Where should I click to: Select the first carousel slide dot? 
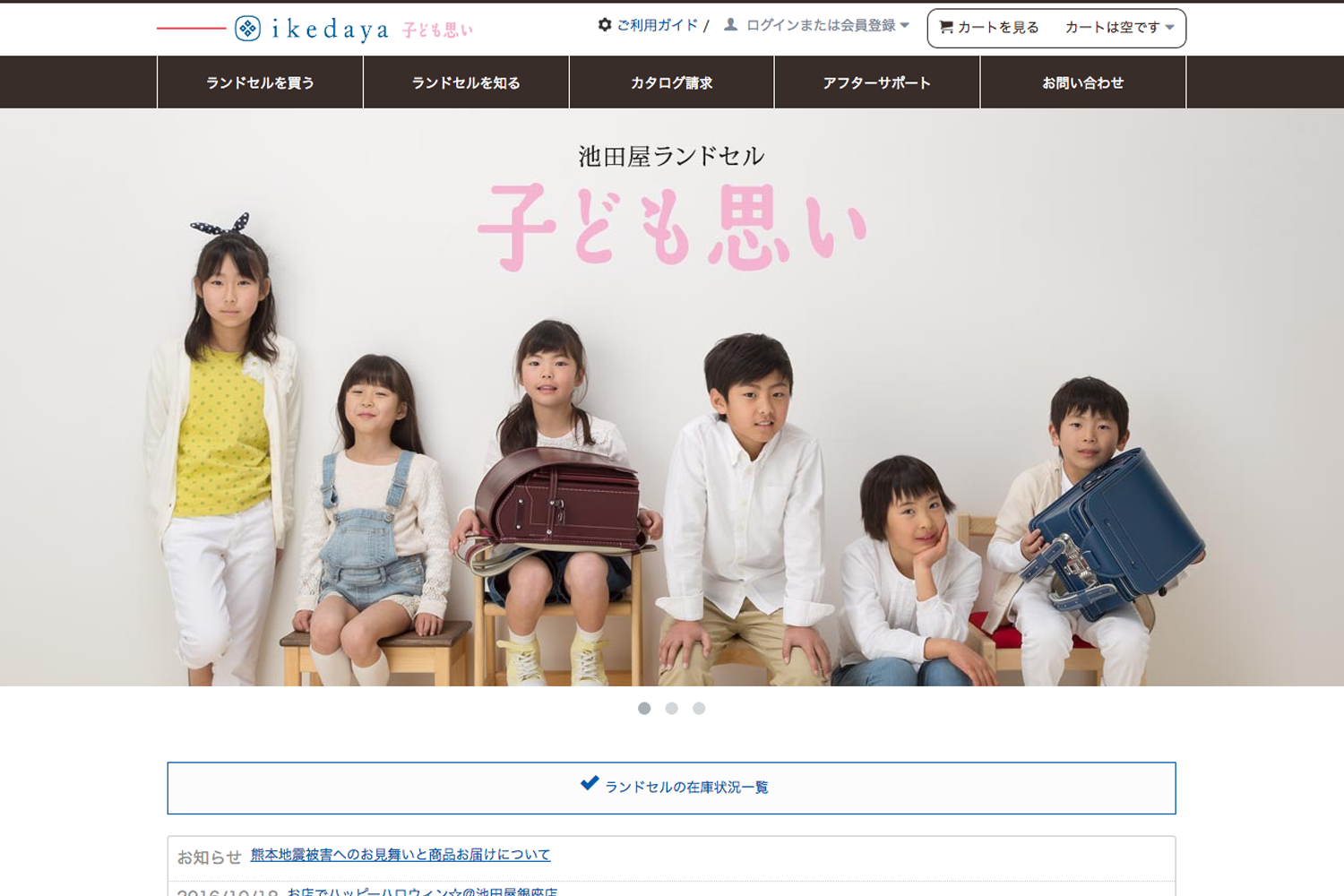644,709
